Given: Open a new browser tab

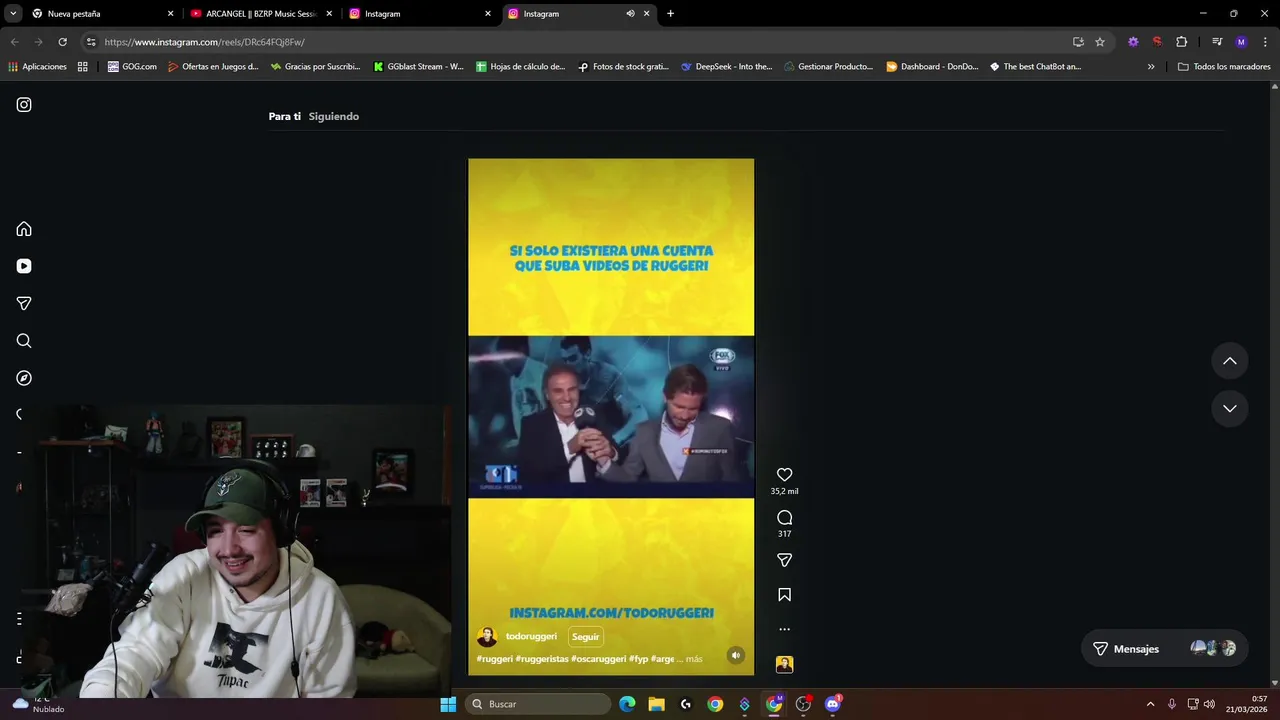Looking at the screenshot, I should tap(670, 14).
